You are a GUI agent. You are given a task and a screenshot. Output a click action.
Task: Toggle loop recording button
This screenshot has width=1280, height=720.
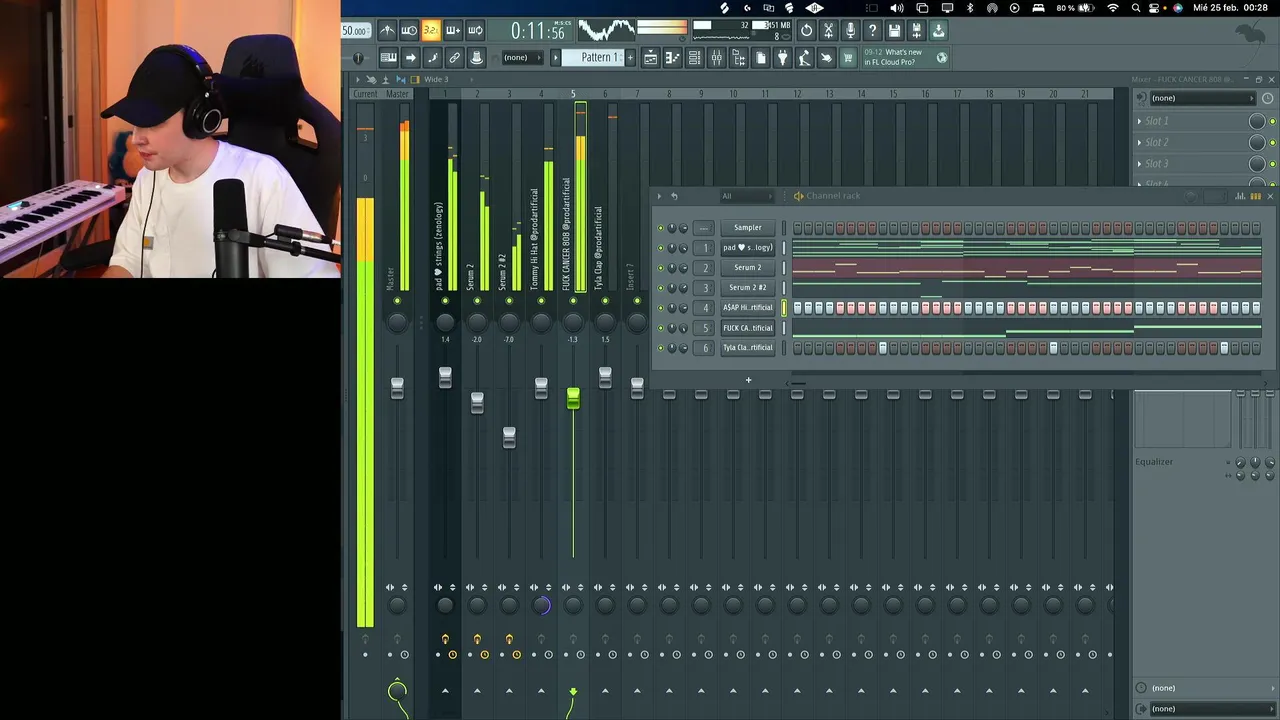(x=475, y=31)
